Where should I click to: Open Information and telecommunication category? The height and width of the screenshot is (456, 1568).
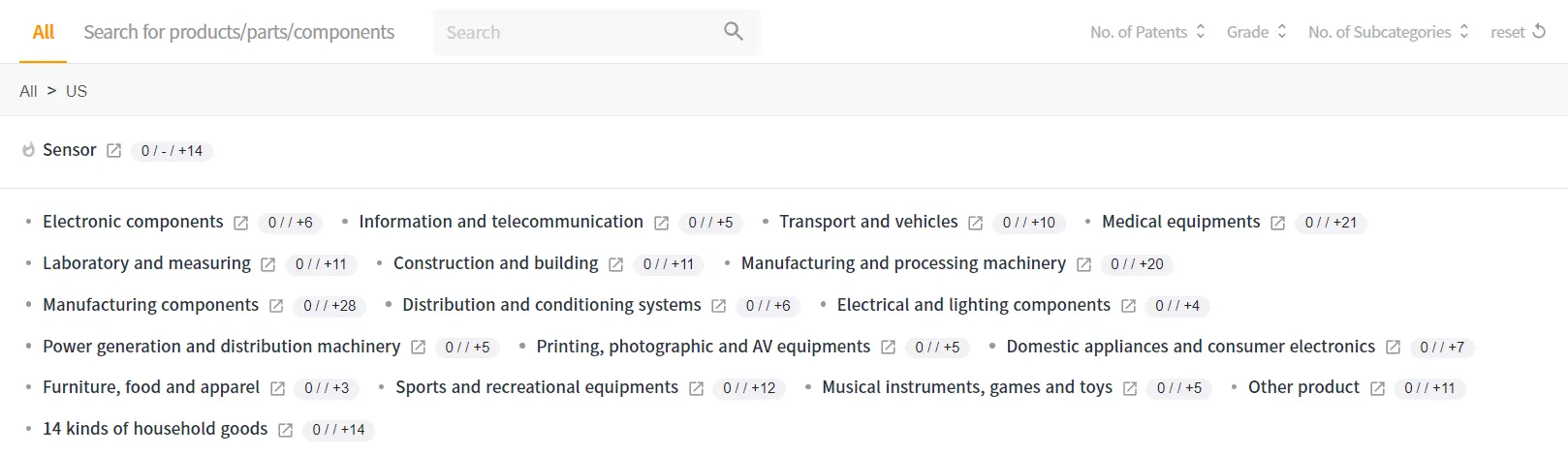501,222
